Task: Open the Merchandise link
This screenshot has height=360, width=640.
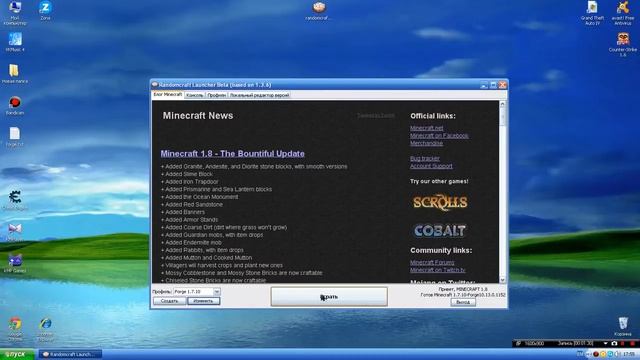Action: click(427, 143)
